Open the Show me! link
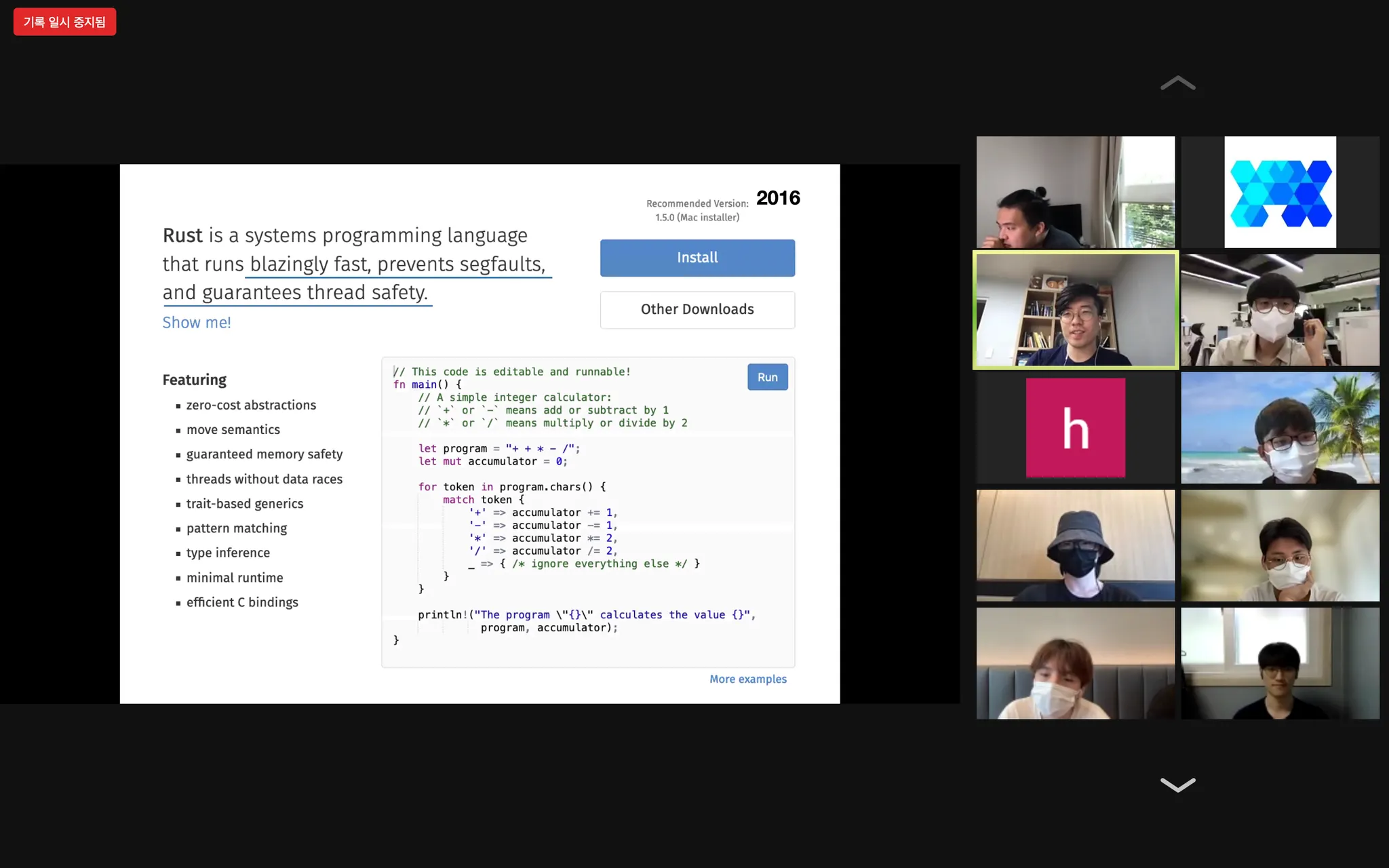1389x868 pixels. [x=197, y=323]
